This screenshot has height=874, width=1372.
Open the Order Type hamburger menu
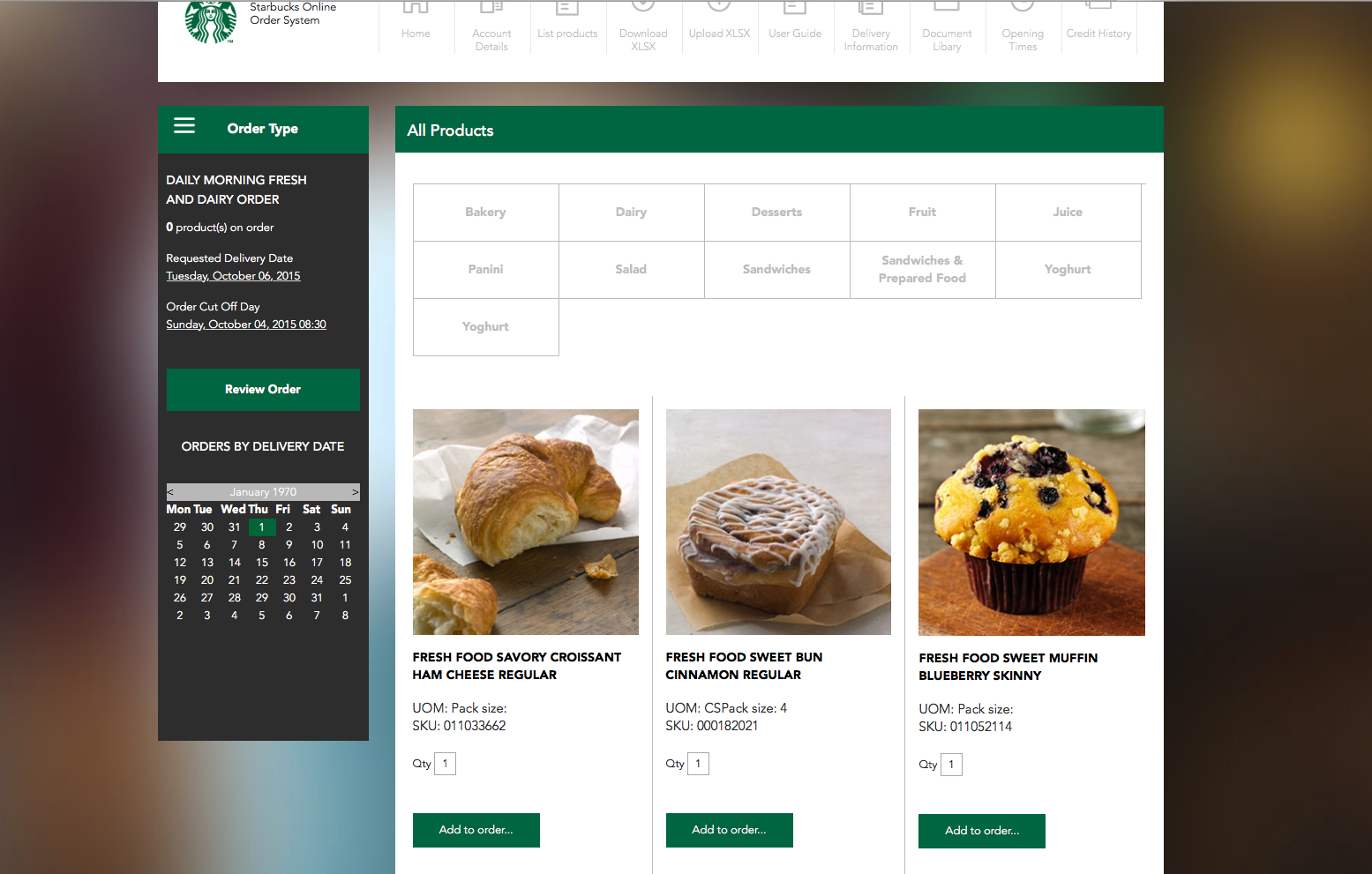point(184,126)
